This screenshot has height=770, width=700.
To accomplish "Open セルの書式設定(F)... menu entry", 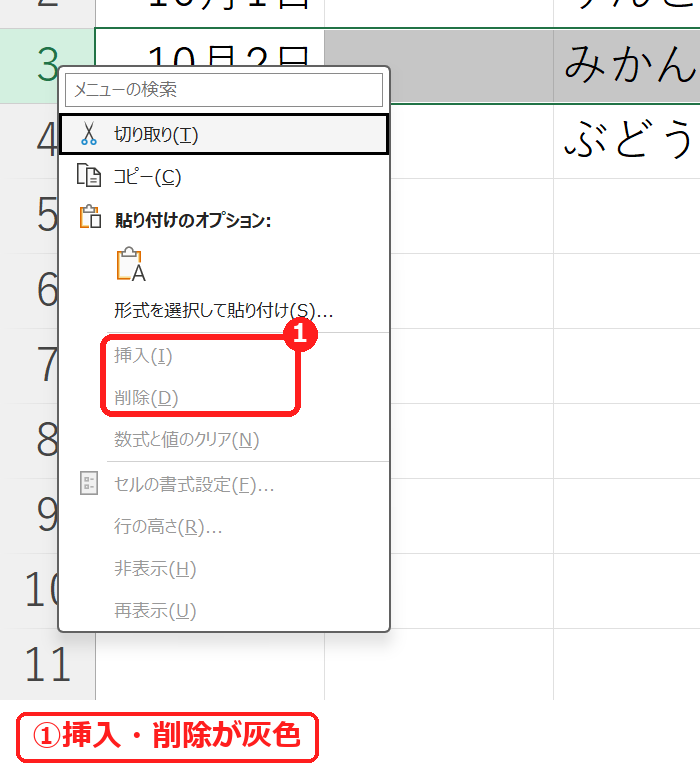I will pos(224,485).
